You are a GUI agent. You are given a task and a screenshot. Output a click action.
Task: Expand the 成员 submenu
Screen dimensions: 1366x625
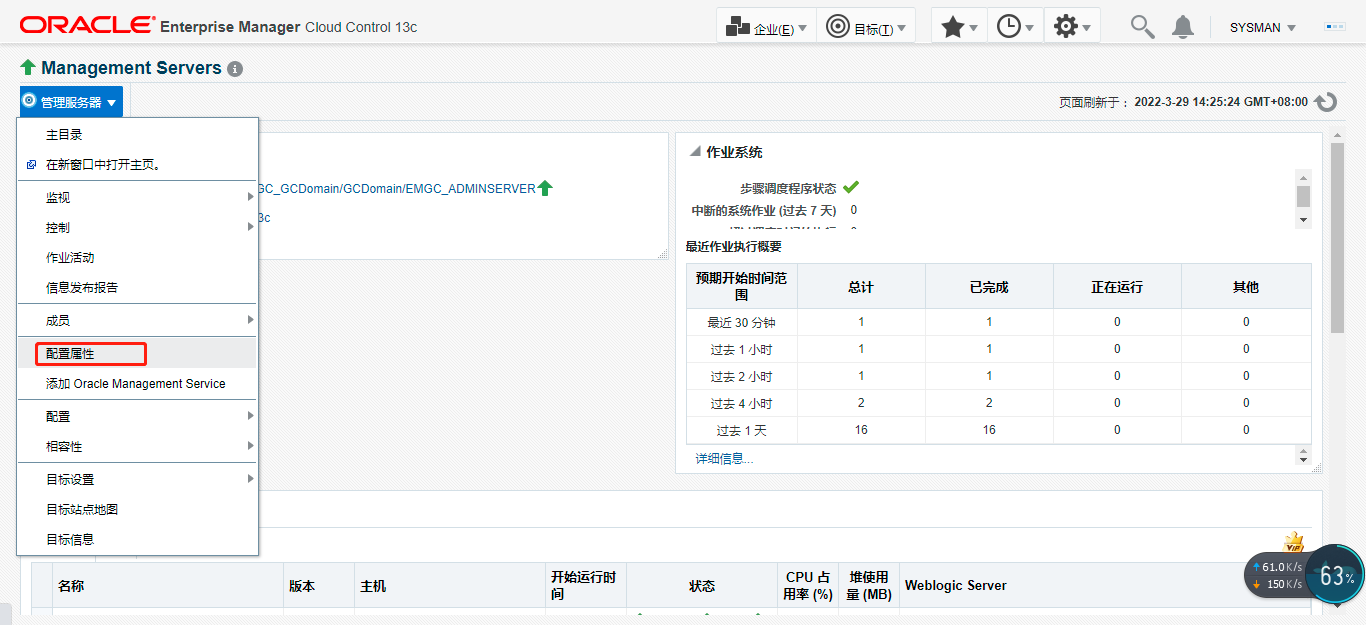click(x=138, y=321)
